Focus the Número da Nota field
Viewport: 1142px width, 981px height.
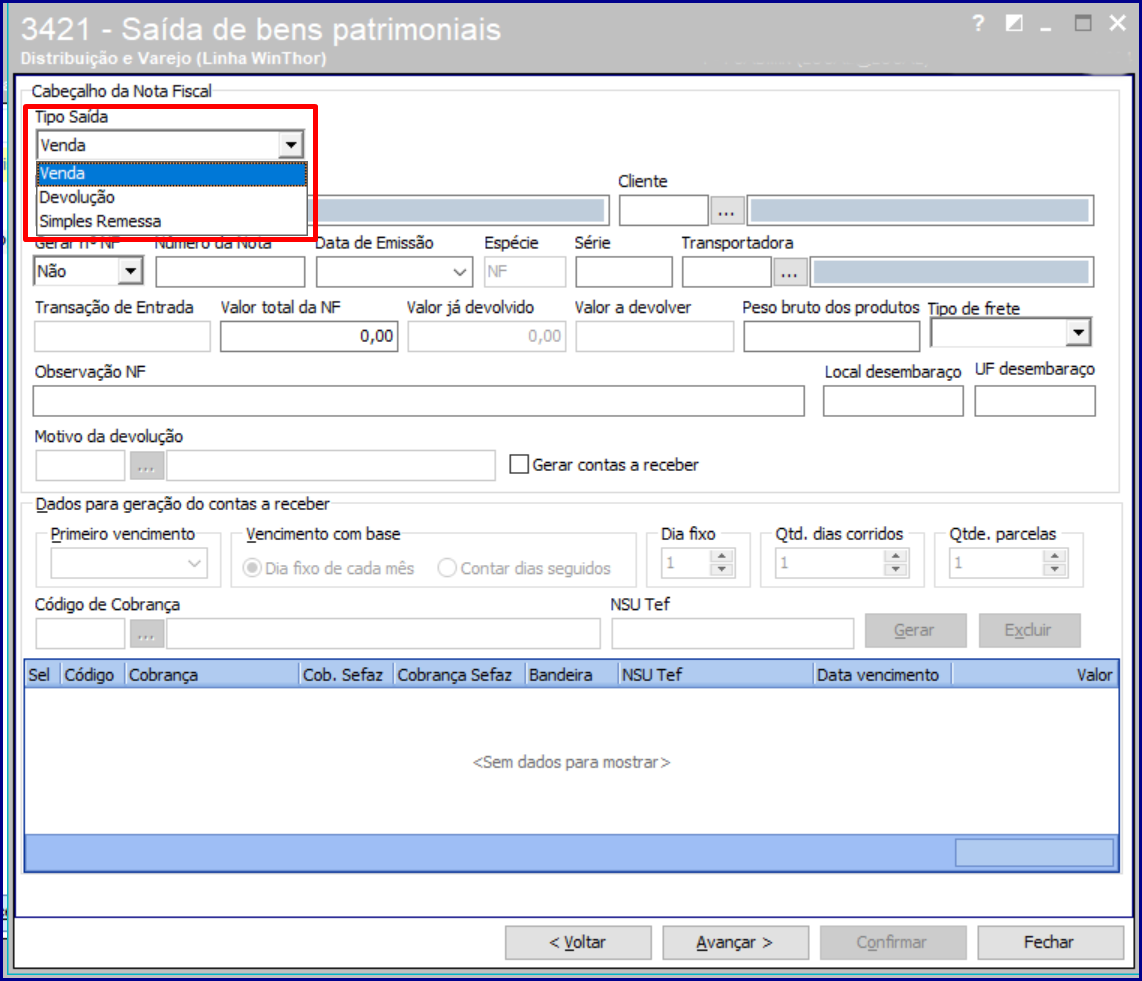[230, 272]
